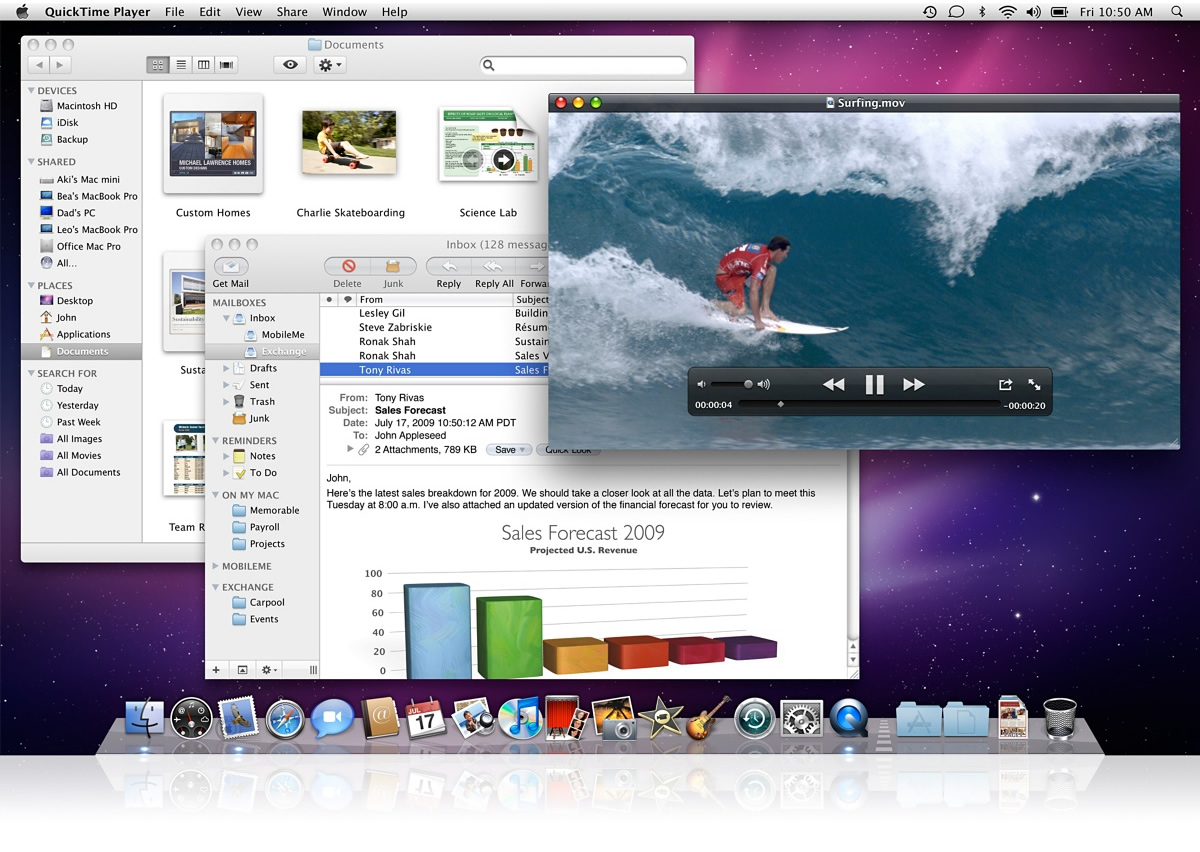Enter full screen from QuickTime controls
The height and width of the screenshot is (852, 1200).
pos(1034,384)
